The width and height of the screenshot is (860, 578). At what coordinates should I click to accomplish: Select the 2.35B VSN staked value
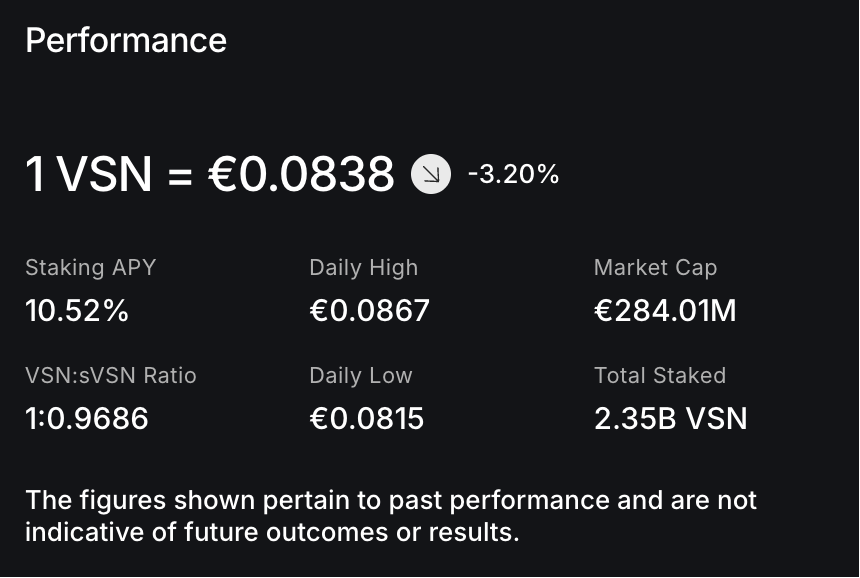tap(670, 418)
